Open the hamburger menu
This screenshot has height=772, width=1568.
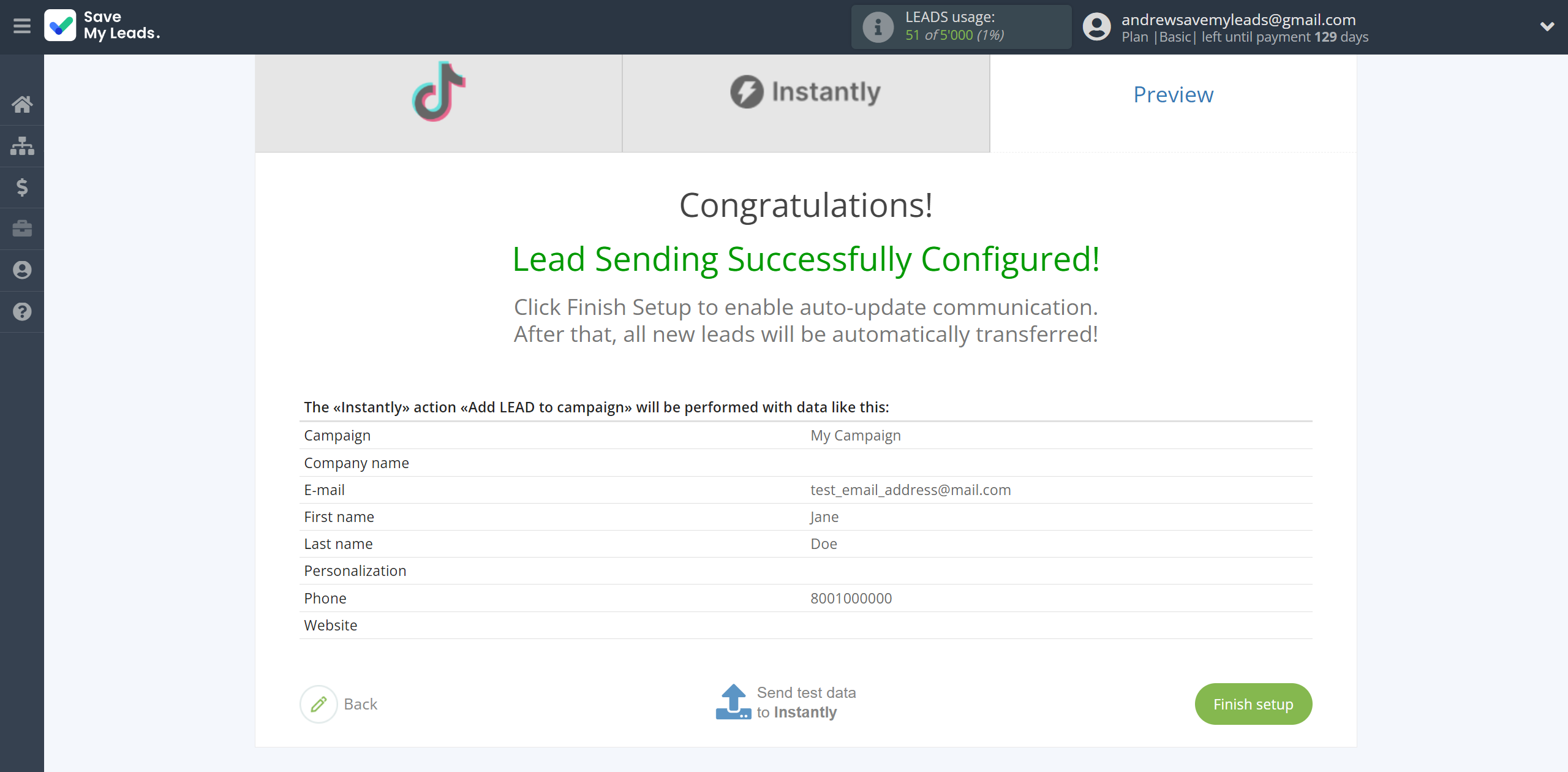[x=22, y=26]
